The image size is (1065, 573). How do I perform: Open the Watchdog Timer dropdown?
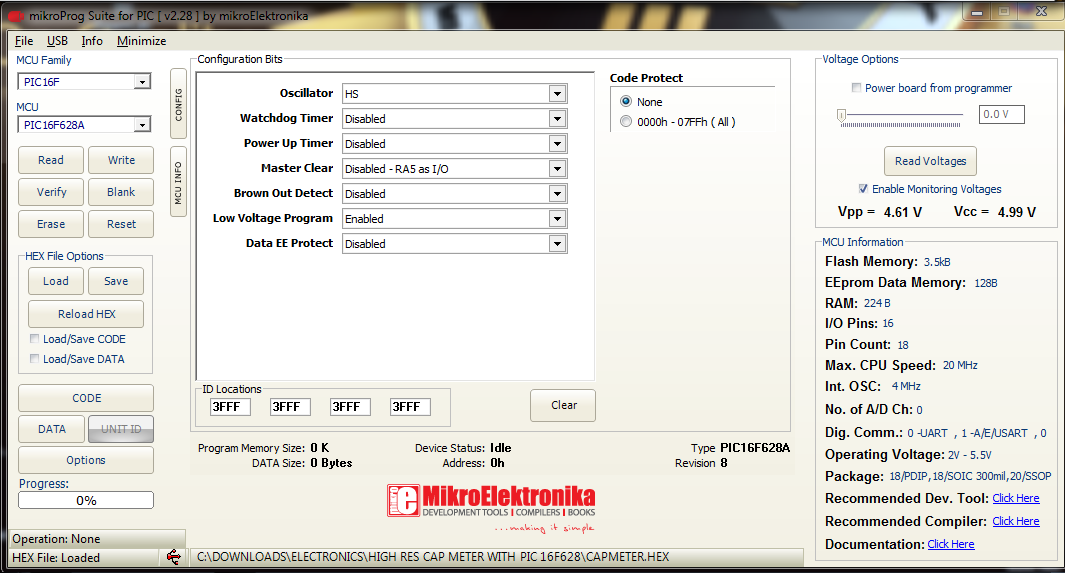click(557, 119)
